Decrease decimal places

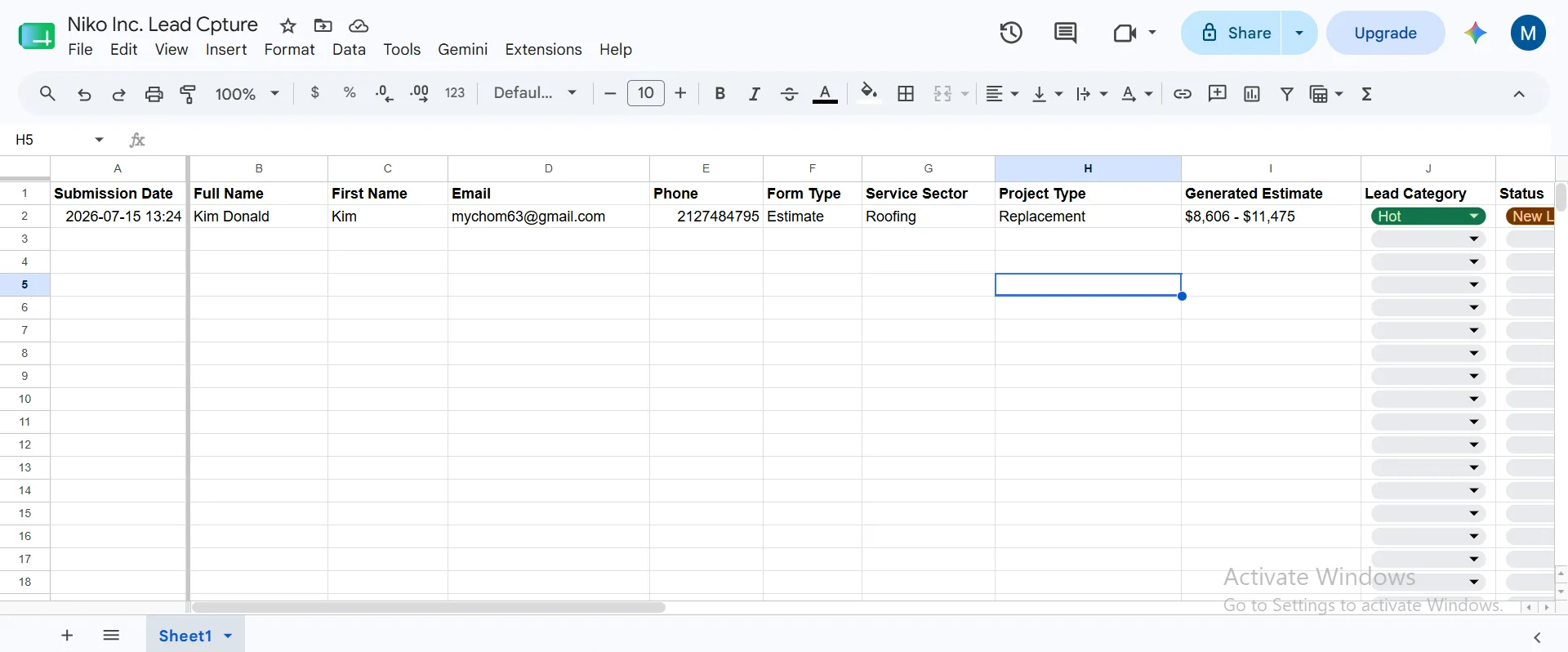pos(384,93)
